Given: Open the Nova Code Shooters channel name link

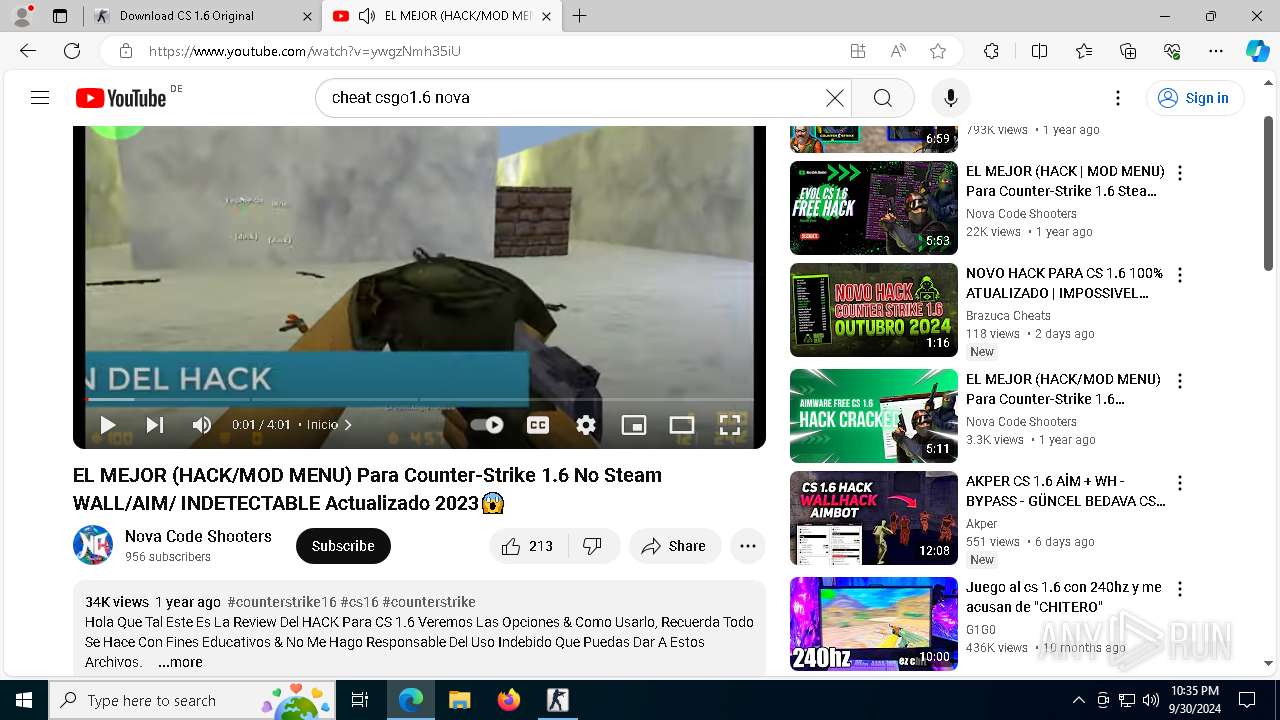Looking at the screenshot, I should (x=198, y=536).
